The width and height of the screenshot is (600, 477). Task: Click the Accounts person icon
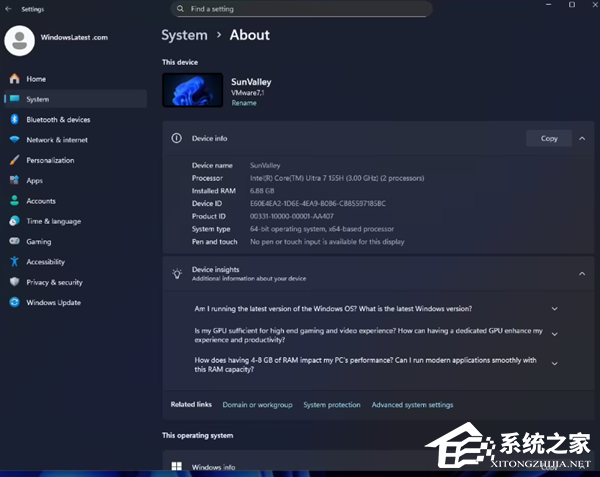tap(15, 200)
